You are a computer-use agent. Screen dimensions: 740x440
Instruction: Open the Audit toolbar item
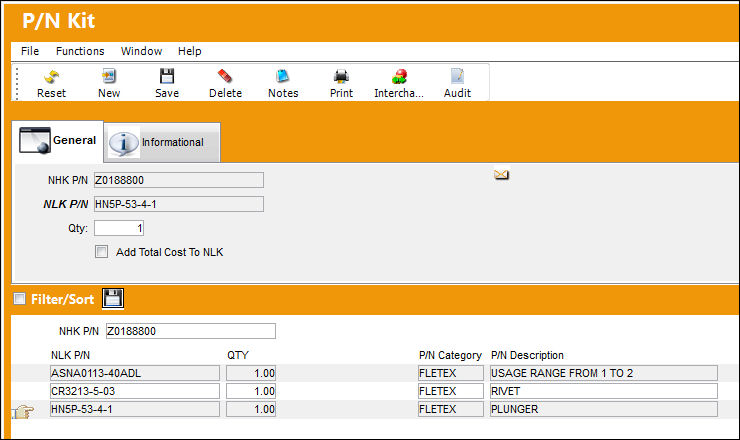click(457, 76)
